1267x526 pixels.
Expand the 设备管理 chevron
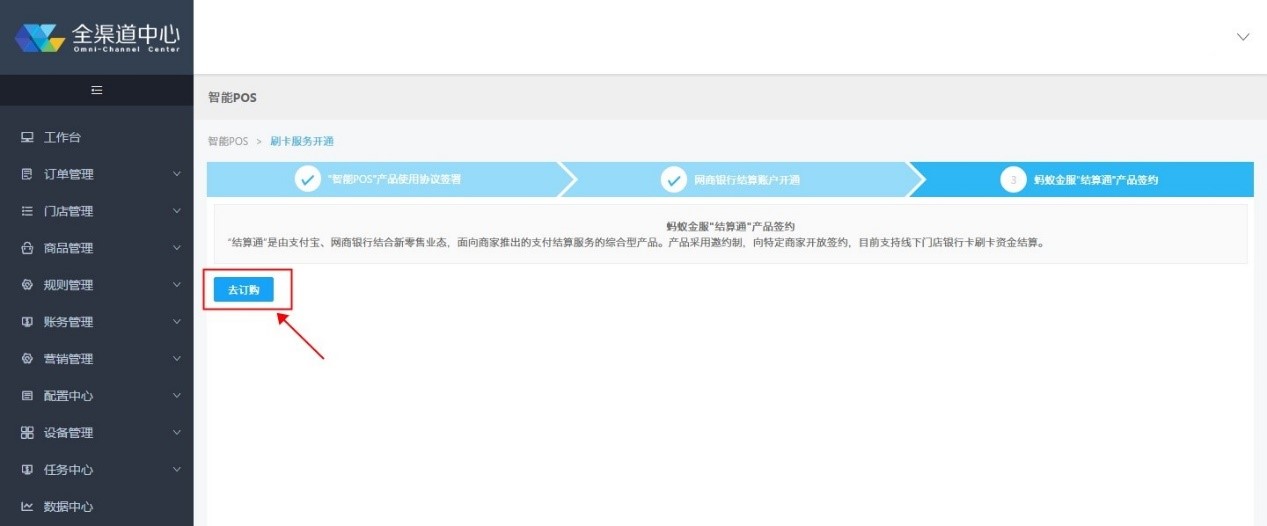click(x=177, y=433)
